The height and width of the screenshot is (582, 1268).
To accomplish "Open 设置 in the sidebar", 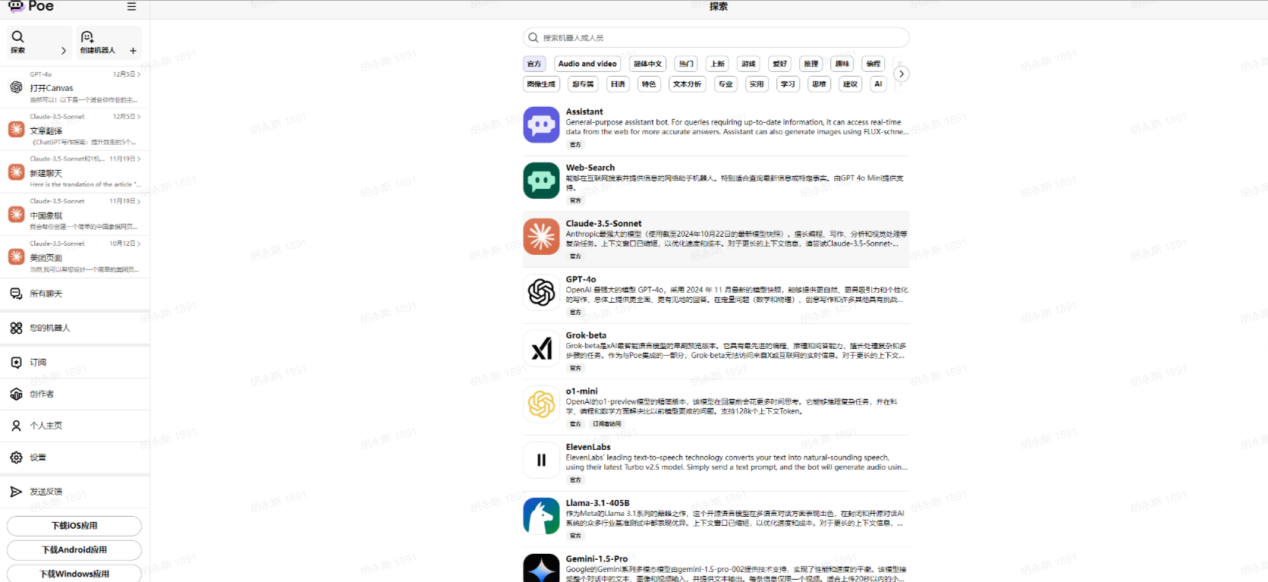I will click(75, 457).
